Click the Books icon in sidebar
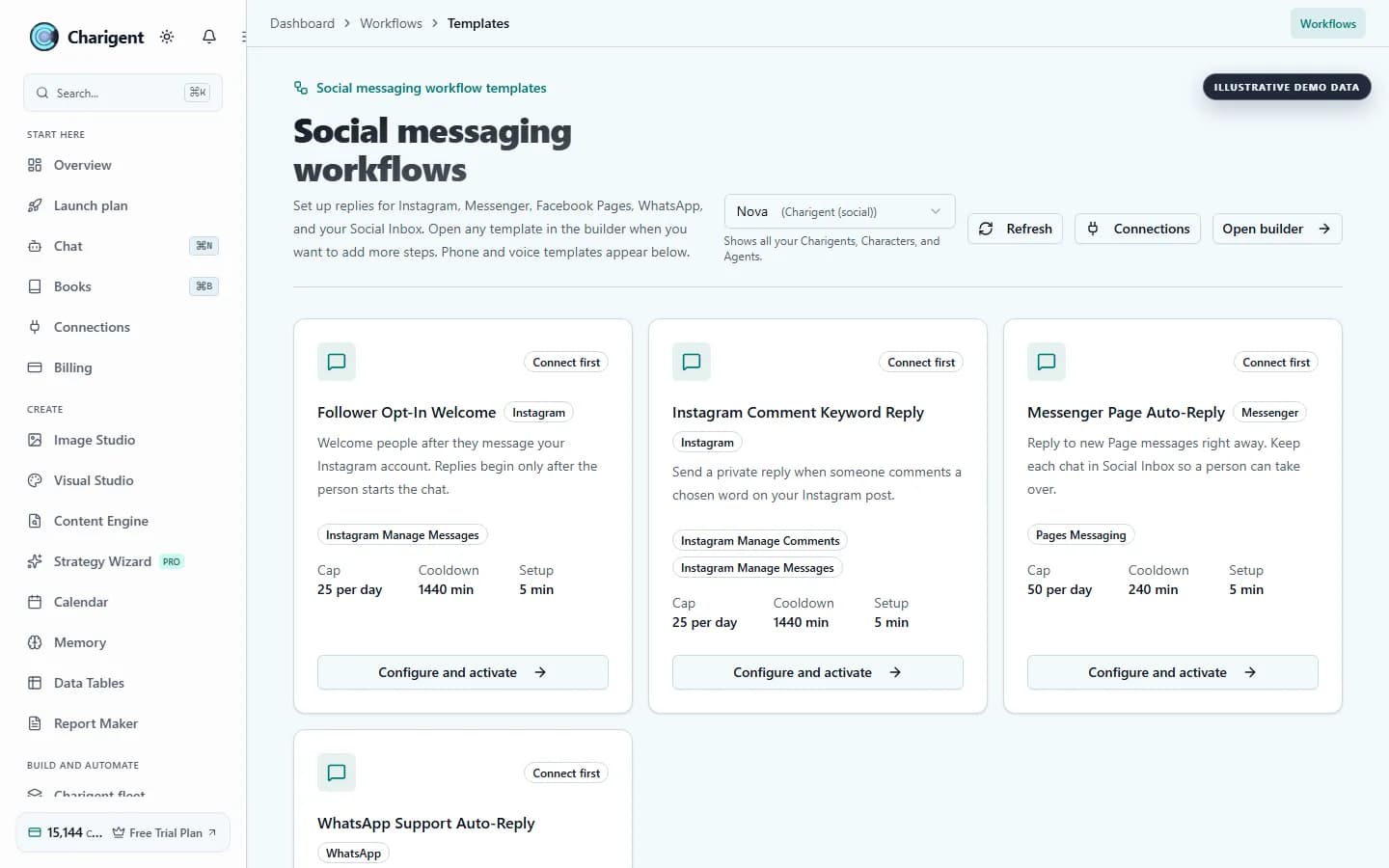This screenshot has height=868, width=1389. [x=35, y=286]
